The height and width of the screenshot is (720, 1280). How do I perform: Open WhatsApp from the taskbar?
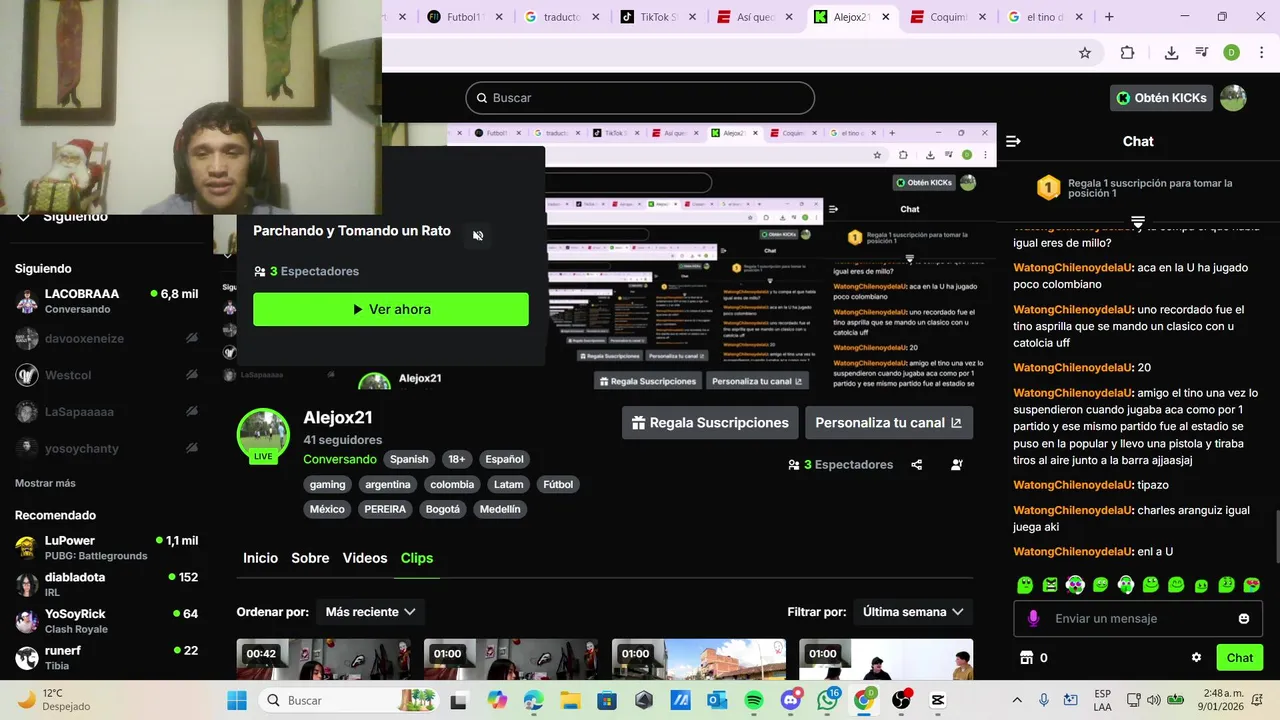pos(827,700)
